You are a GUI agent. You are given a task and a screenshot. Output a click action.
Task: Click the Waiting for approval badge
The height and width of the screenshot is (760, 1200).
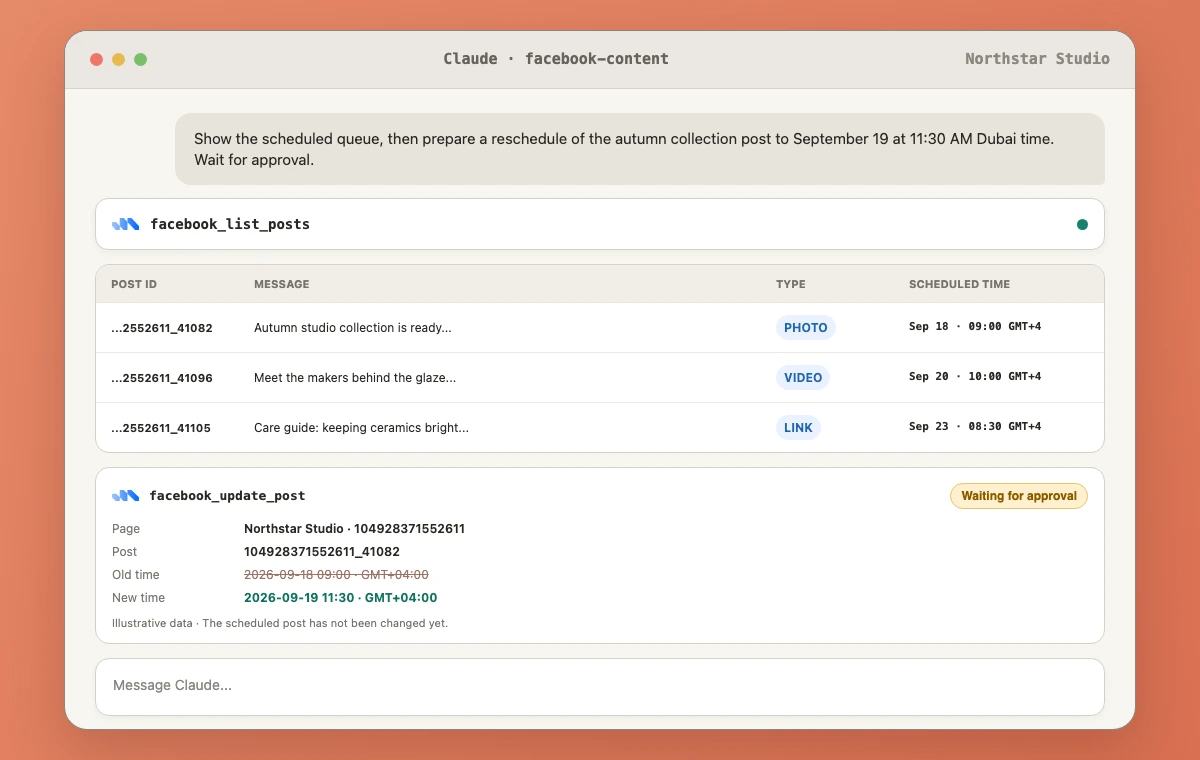click(x=1018, y=495)
